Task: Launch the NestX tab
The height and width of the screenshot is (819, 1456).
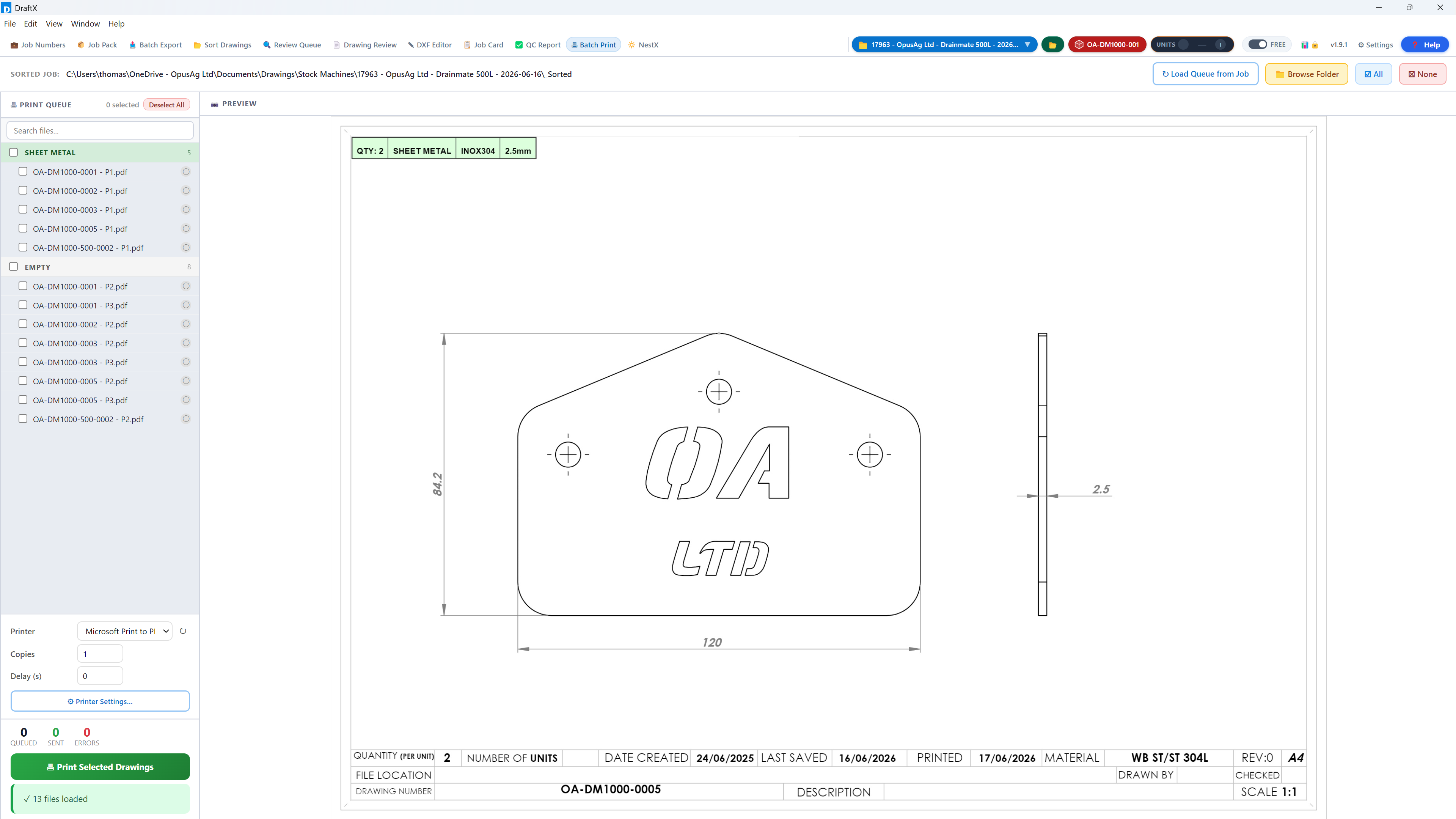Action: coord(643,45)
